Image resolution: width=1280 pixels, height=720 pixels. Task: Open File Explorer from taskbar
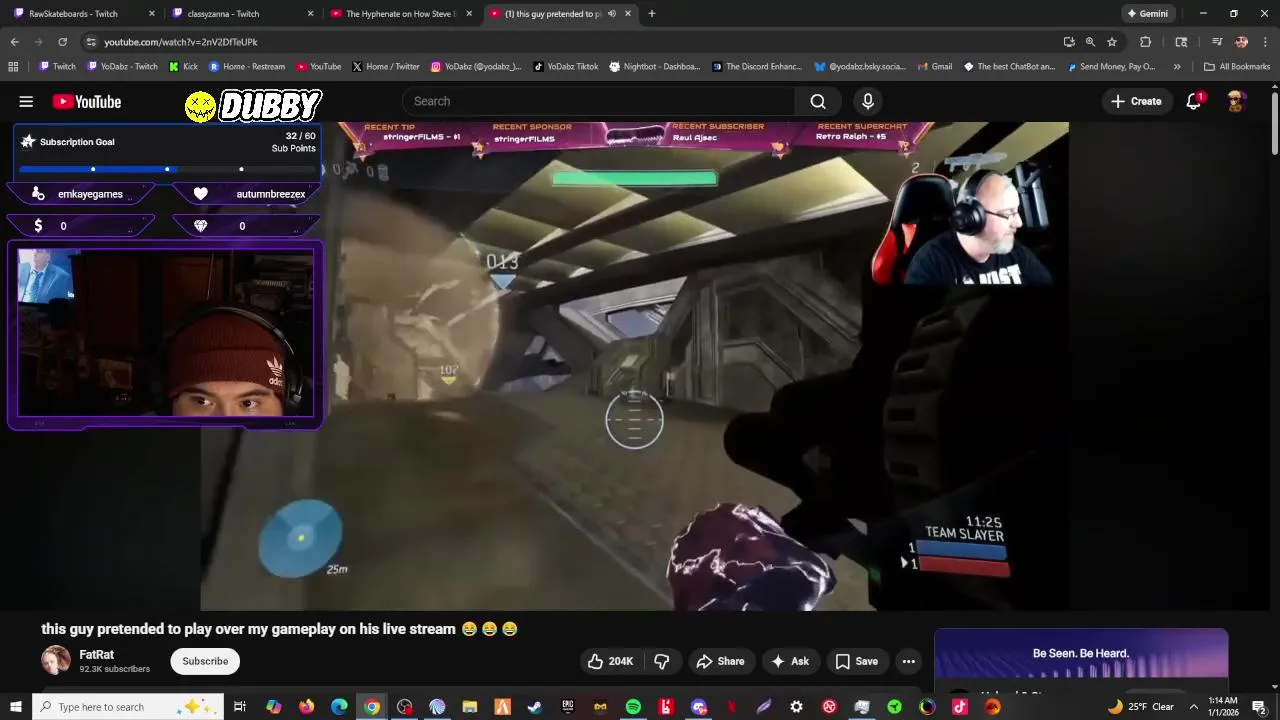470,707
